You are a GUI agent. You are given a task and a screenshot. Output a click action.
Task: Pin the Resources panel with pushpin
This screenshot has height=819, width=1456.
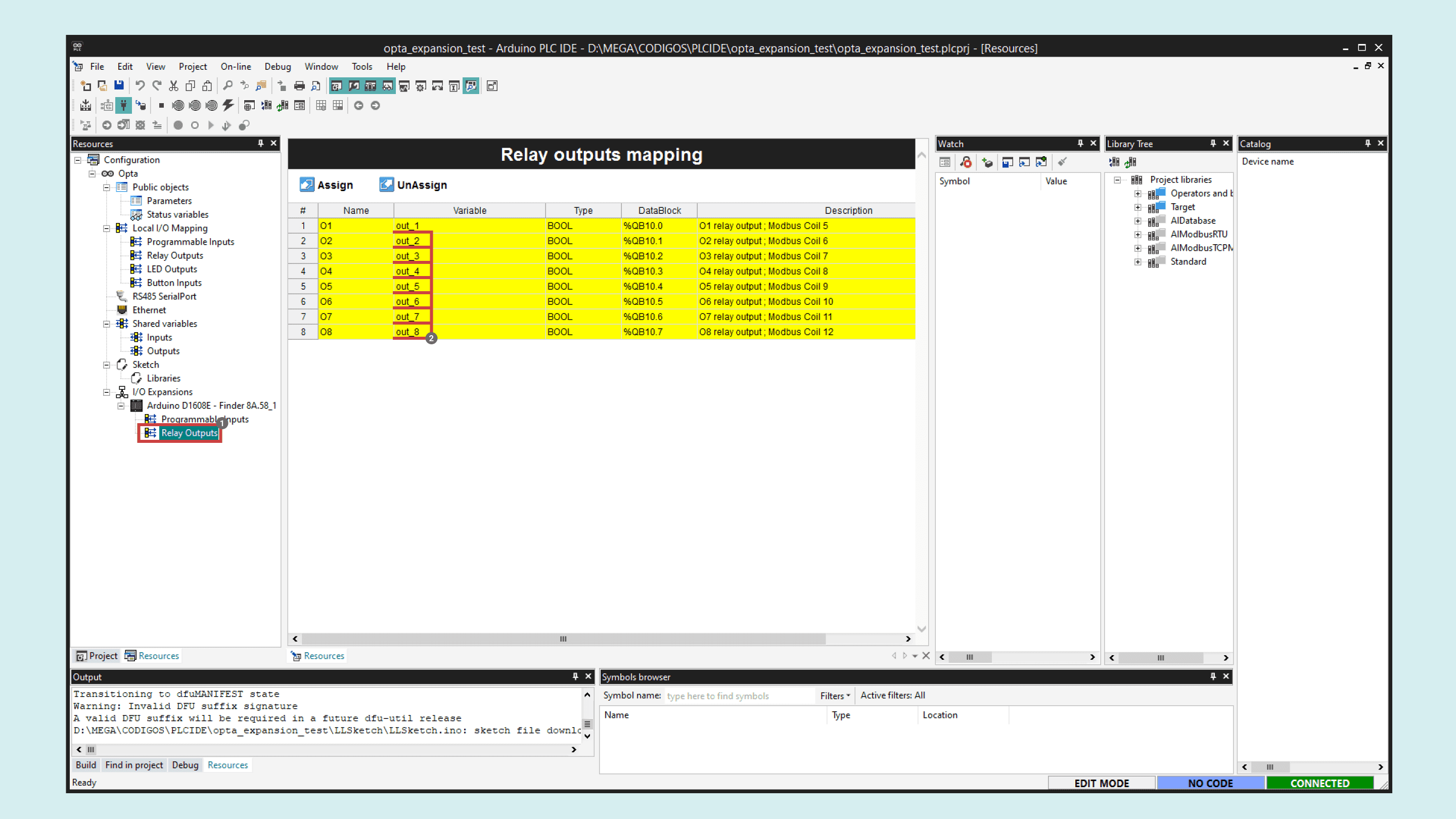(260, 143)
